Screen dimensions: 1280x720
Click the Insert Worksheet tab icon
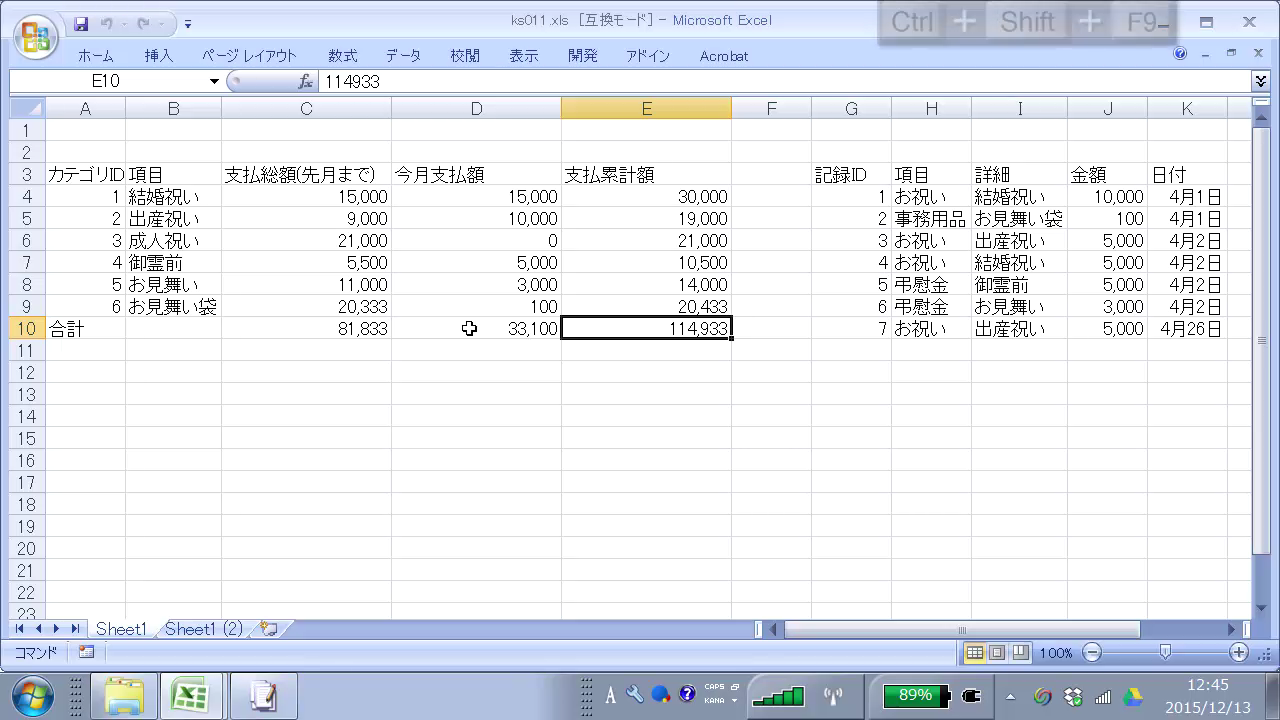(x=268, y=629)
